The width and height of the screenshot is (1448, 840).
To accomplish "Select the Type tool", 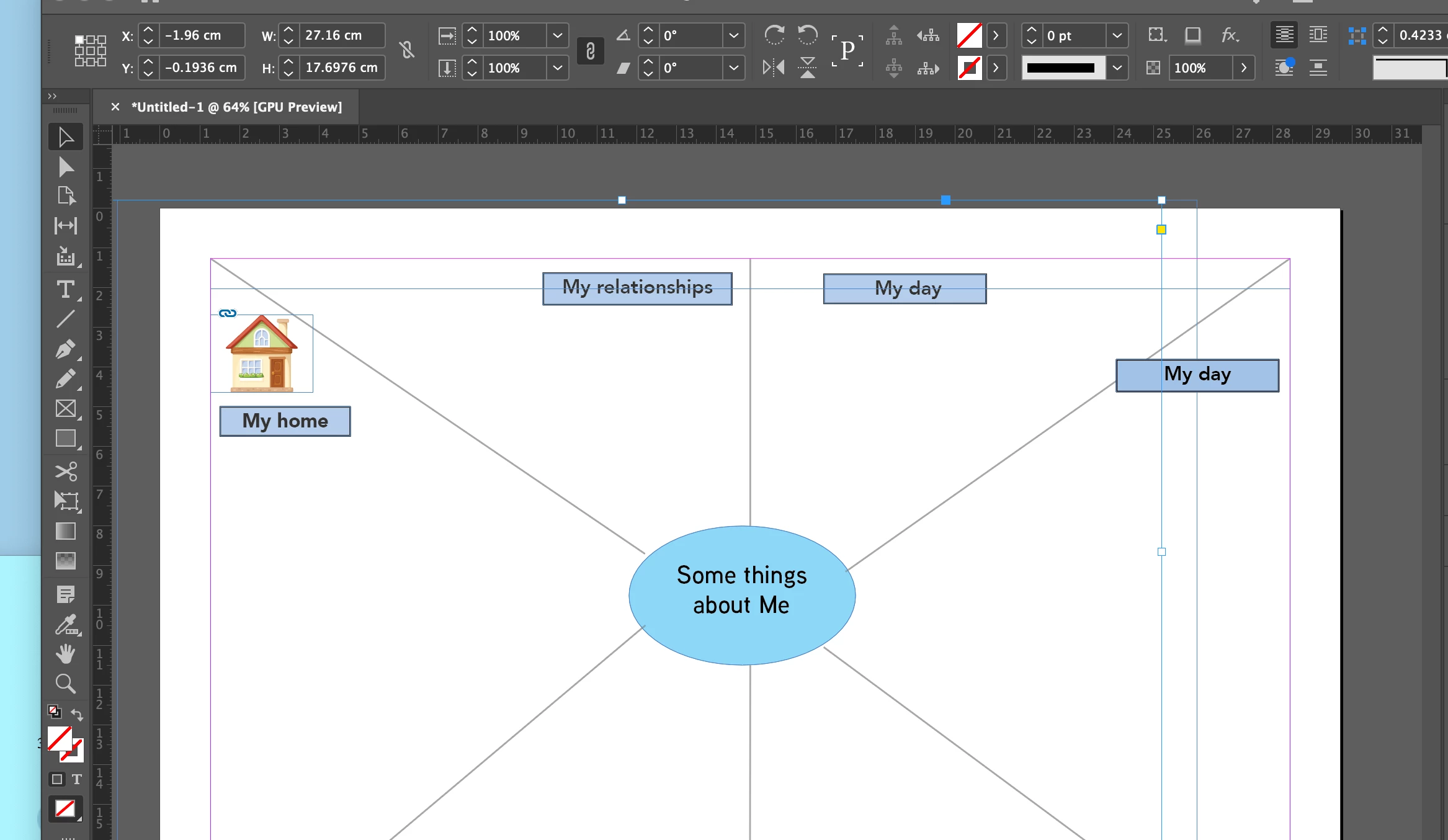I will tap(65, 290).
